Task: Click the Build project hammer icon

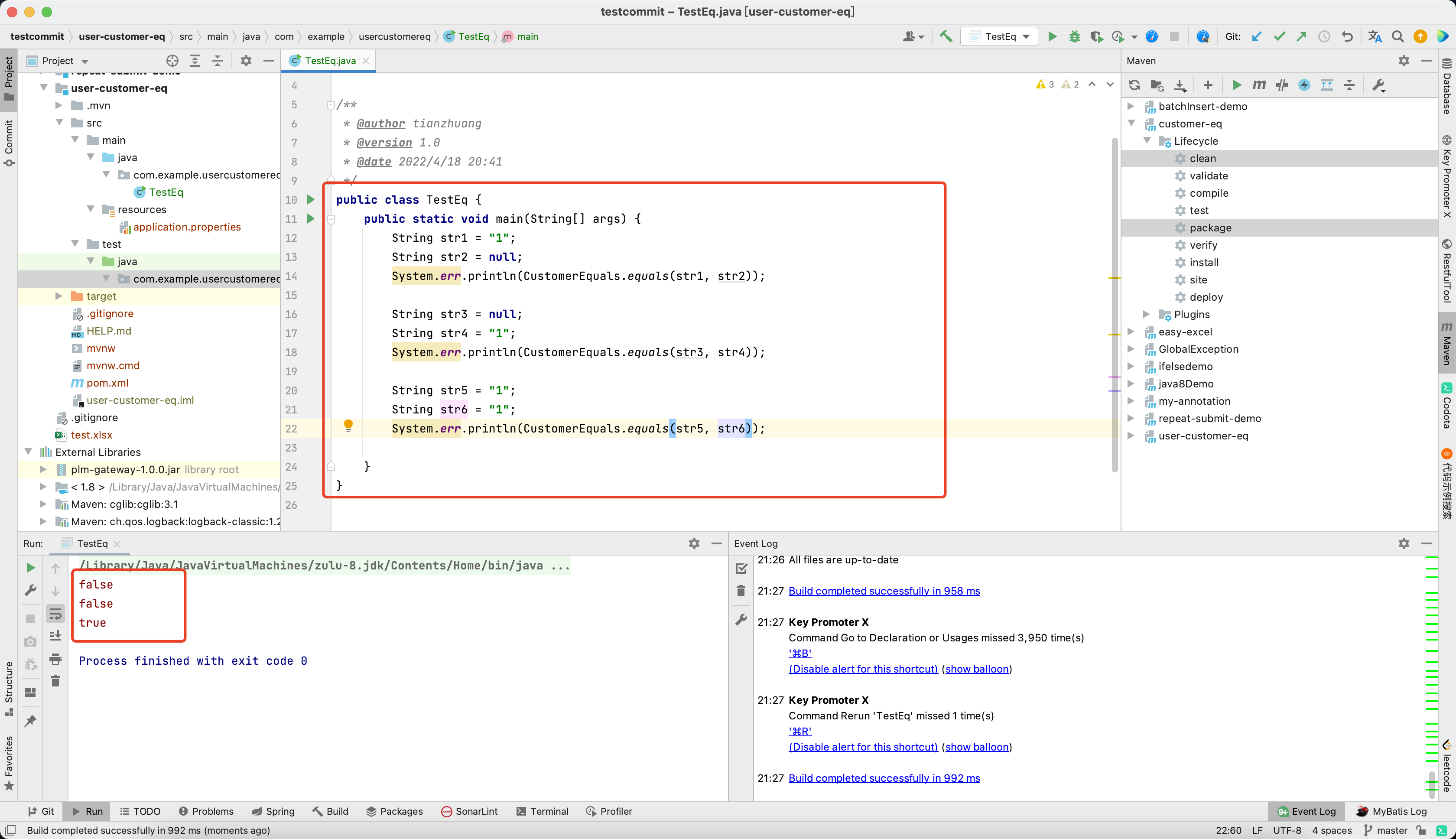Action: coord(946,36)
